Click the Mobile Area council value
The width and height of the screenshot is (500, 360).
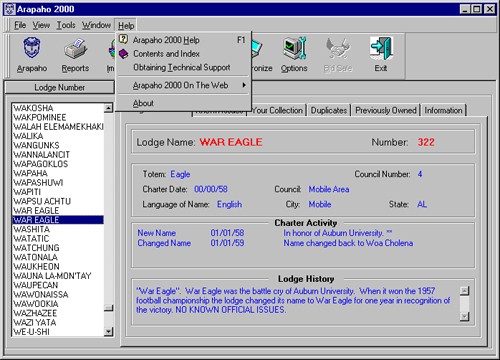329,189
